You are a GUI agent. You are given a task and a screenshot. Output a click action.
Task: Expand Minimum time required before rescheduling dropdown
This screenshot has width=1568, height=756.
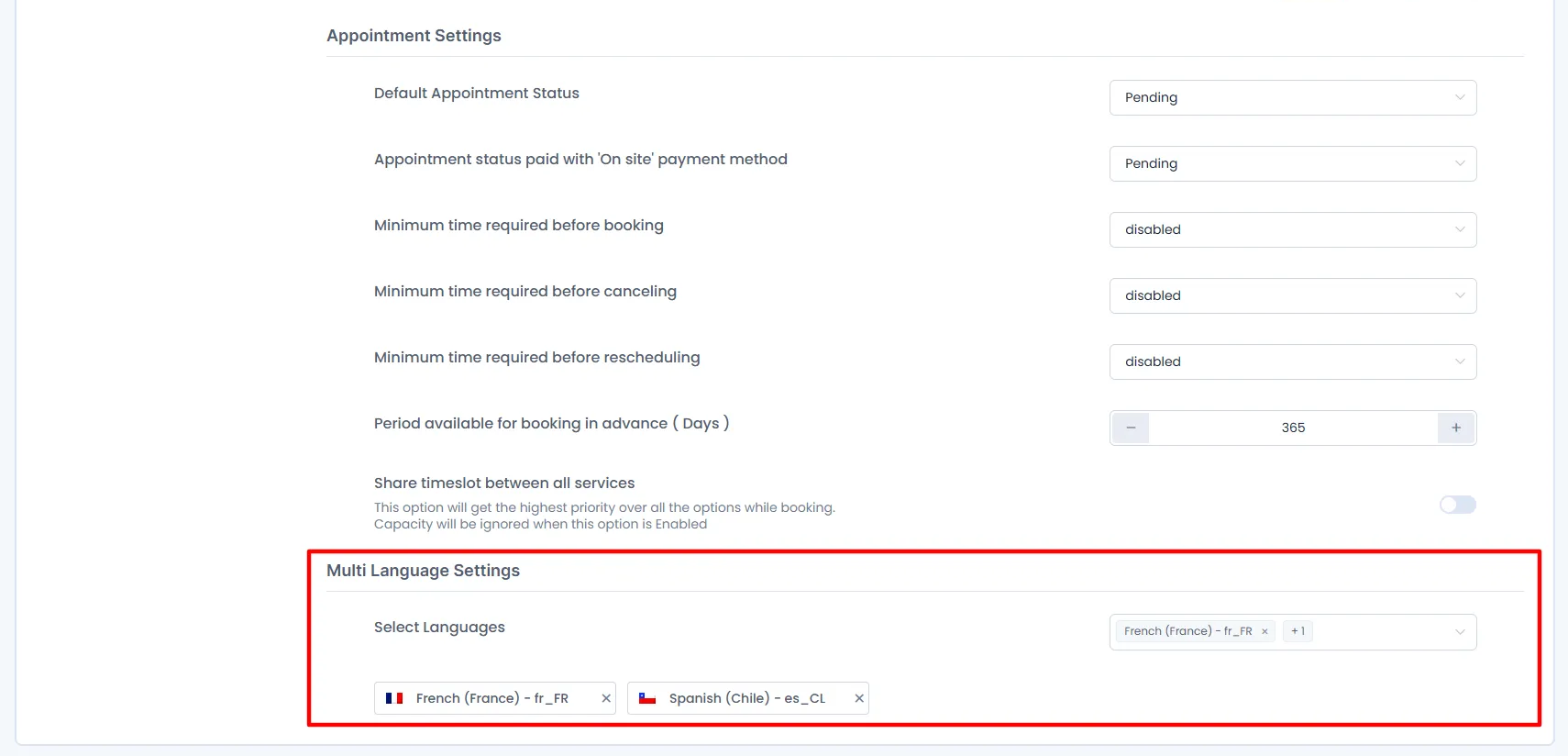pyautogui.click(x=1293, y=361)
